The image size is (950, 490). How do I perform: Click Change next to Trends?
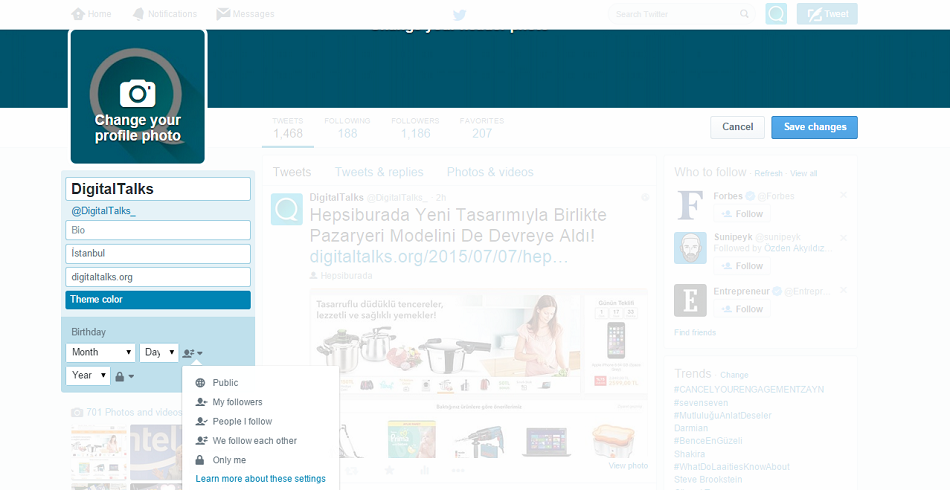point(734,375)
